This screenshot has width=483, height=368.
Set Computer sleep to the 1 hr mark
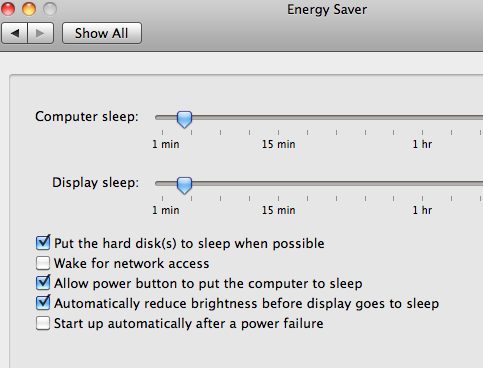[x=422, y=117]
